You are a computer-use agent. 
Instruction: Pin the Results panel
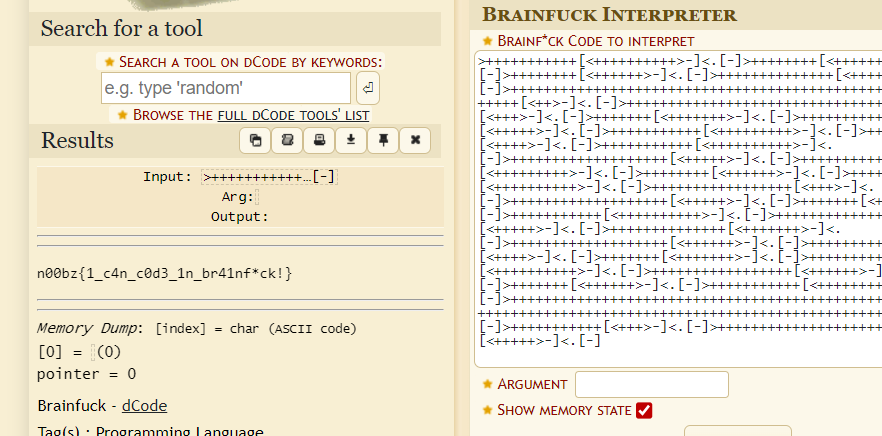383,141
